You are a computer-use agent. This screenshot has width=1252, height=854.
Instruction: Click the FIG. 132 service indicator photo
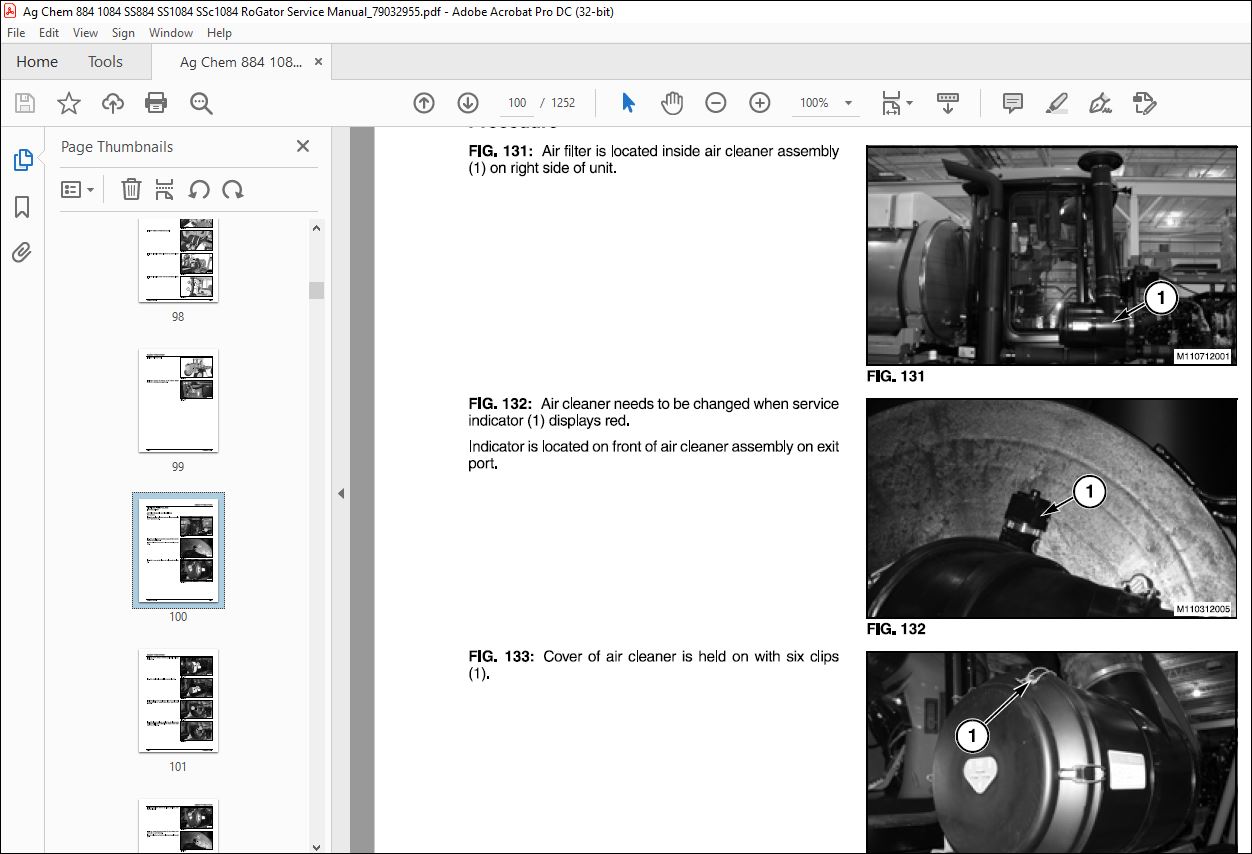pyautogui.click(x=1051, y=508)
